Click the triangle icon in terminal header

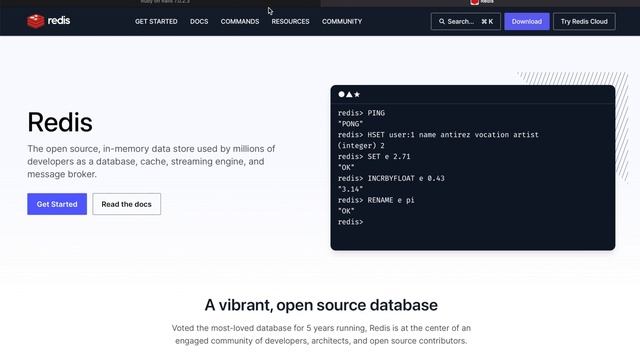349,94
